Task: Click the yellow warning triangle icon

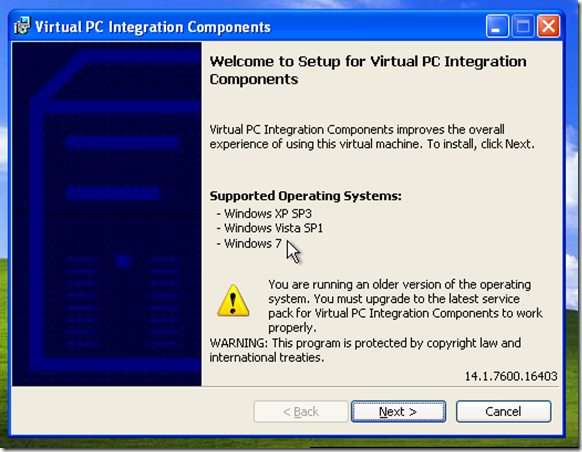Action: 233,301
